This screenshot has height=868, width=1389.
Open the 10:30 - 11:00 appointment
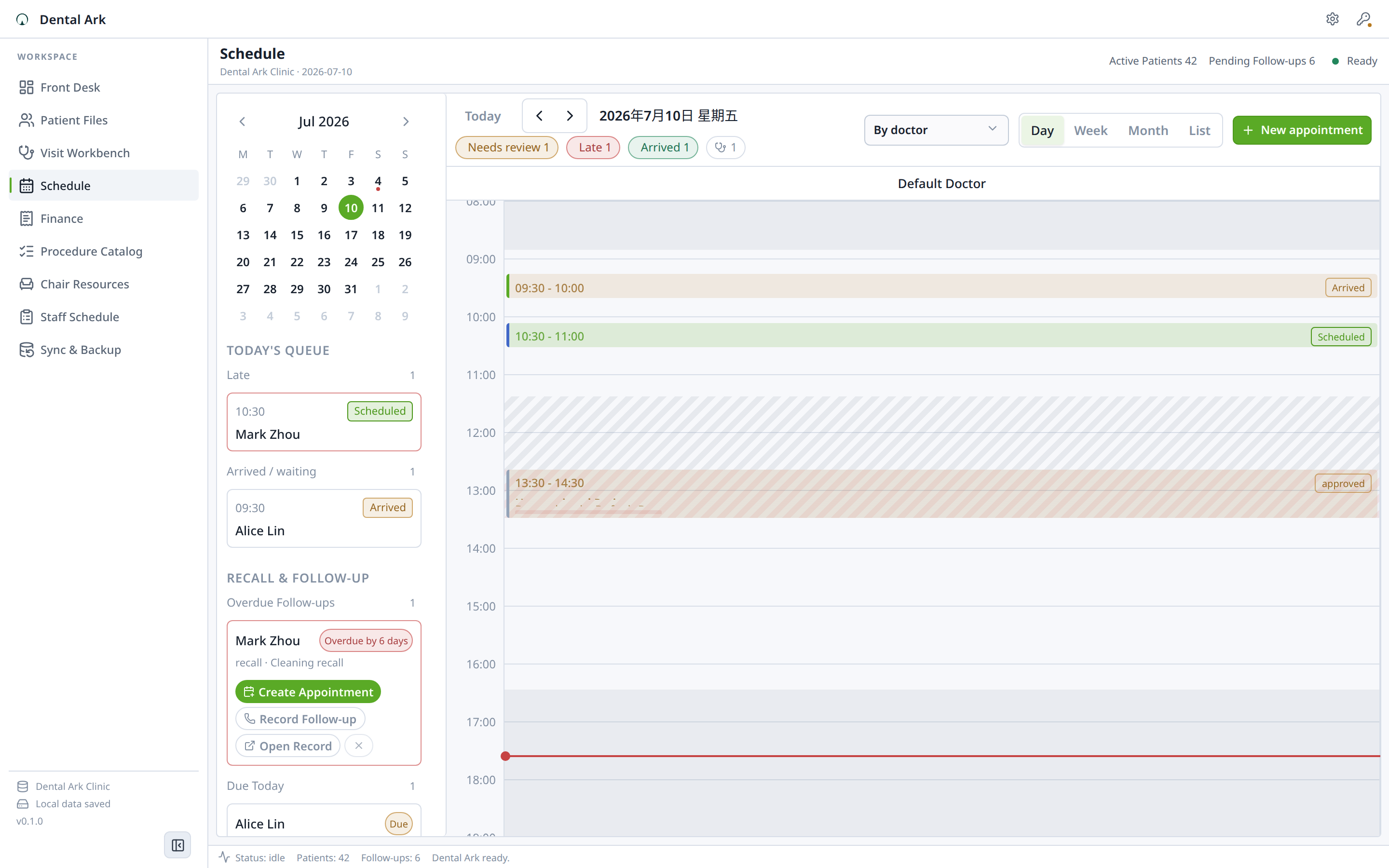pos(941,335)
